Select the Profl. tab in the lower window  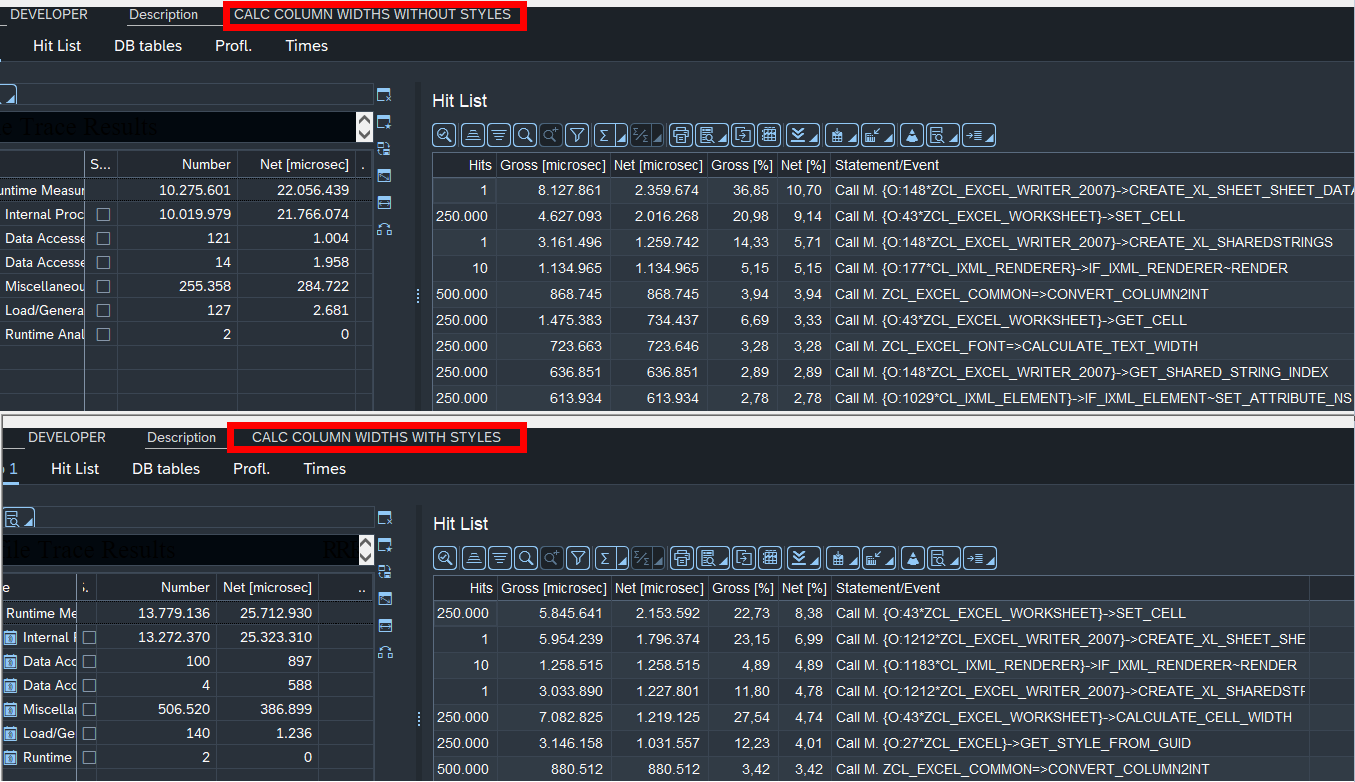point(252,469)
